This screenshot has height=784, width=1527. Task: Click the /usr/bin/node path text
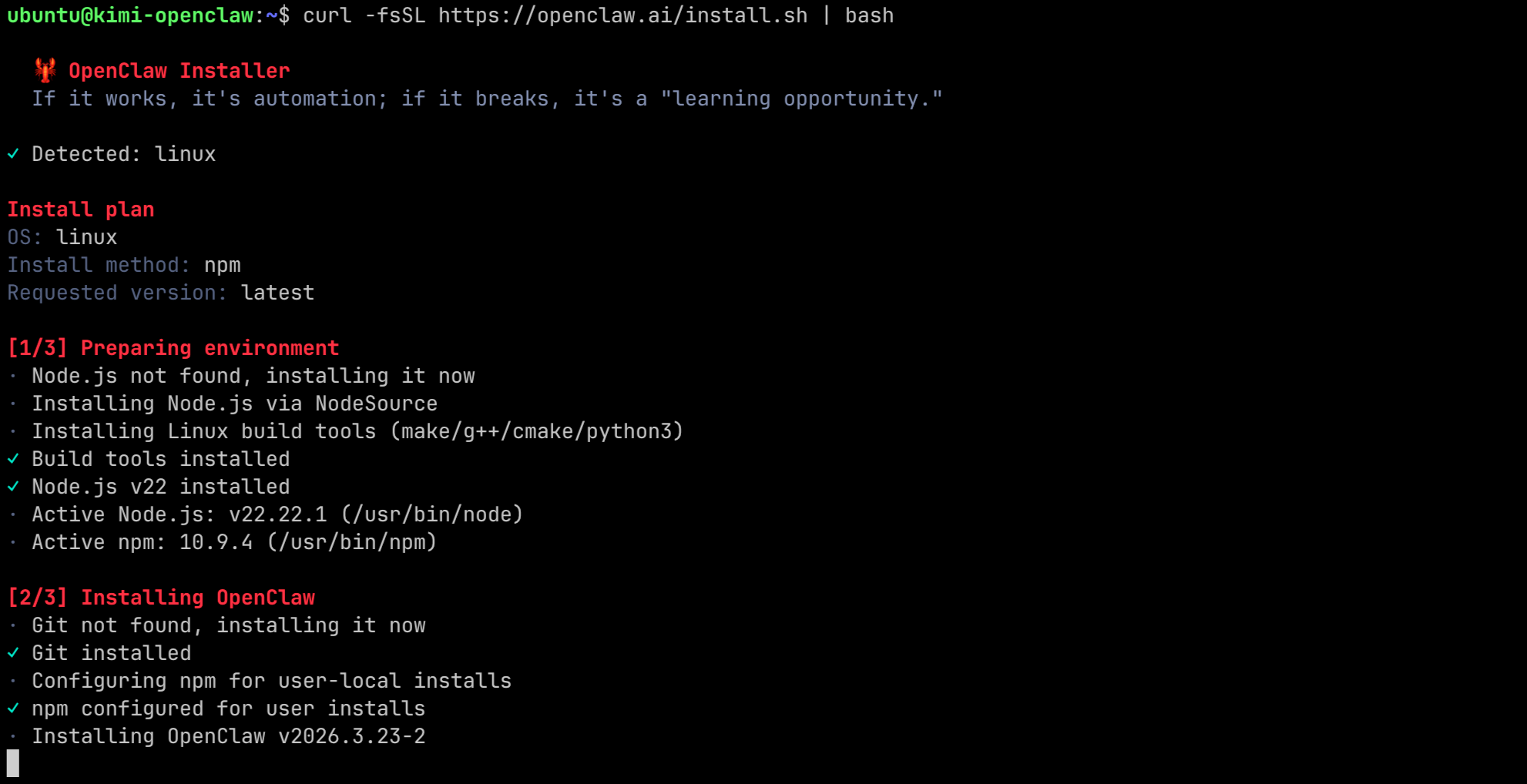432,514
